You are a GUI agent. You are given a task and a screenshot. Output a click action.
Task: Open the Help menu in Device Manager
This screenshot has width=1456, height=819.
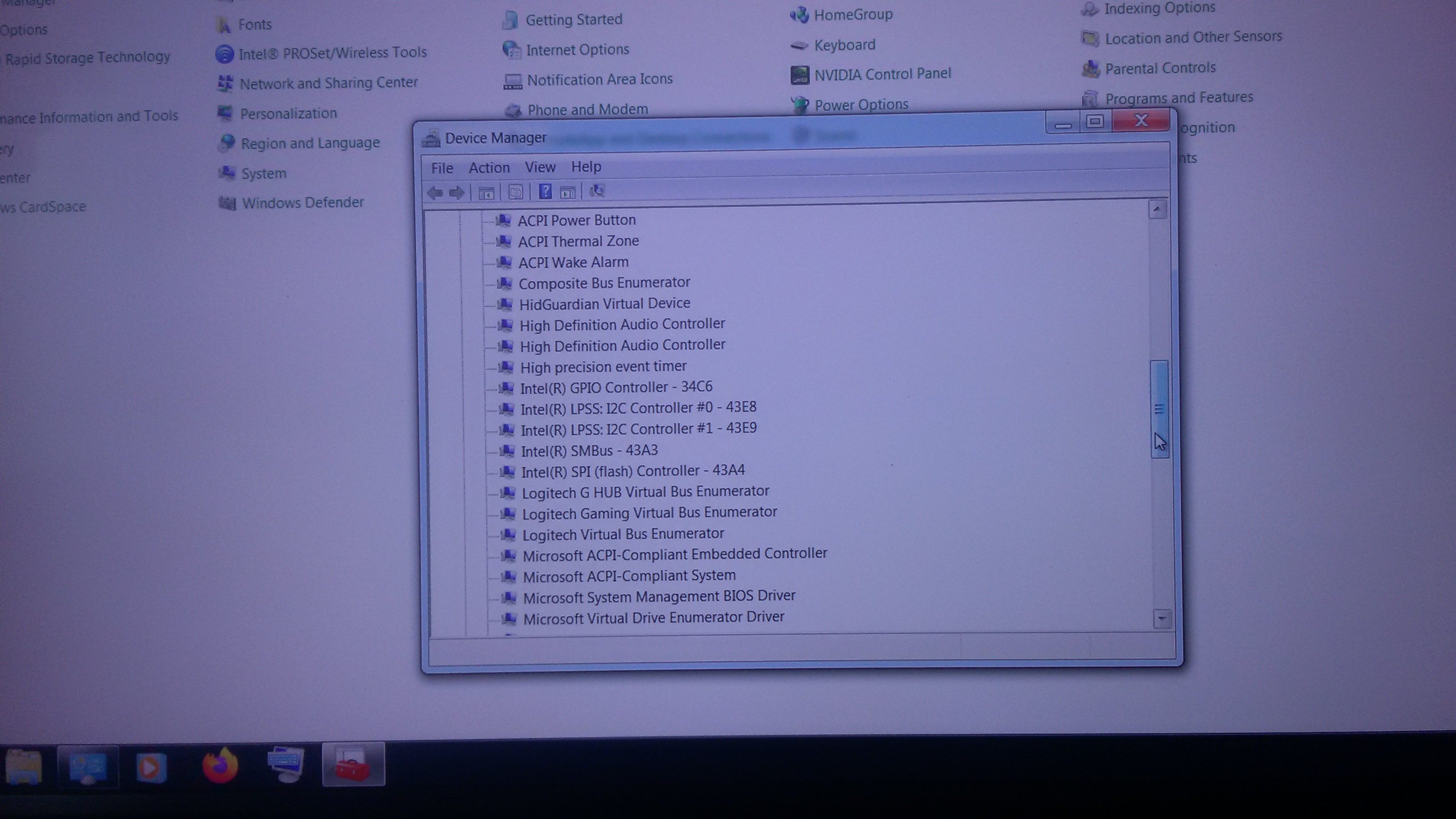(586, 166)
